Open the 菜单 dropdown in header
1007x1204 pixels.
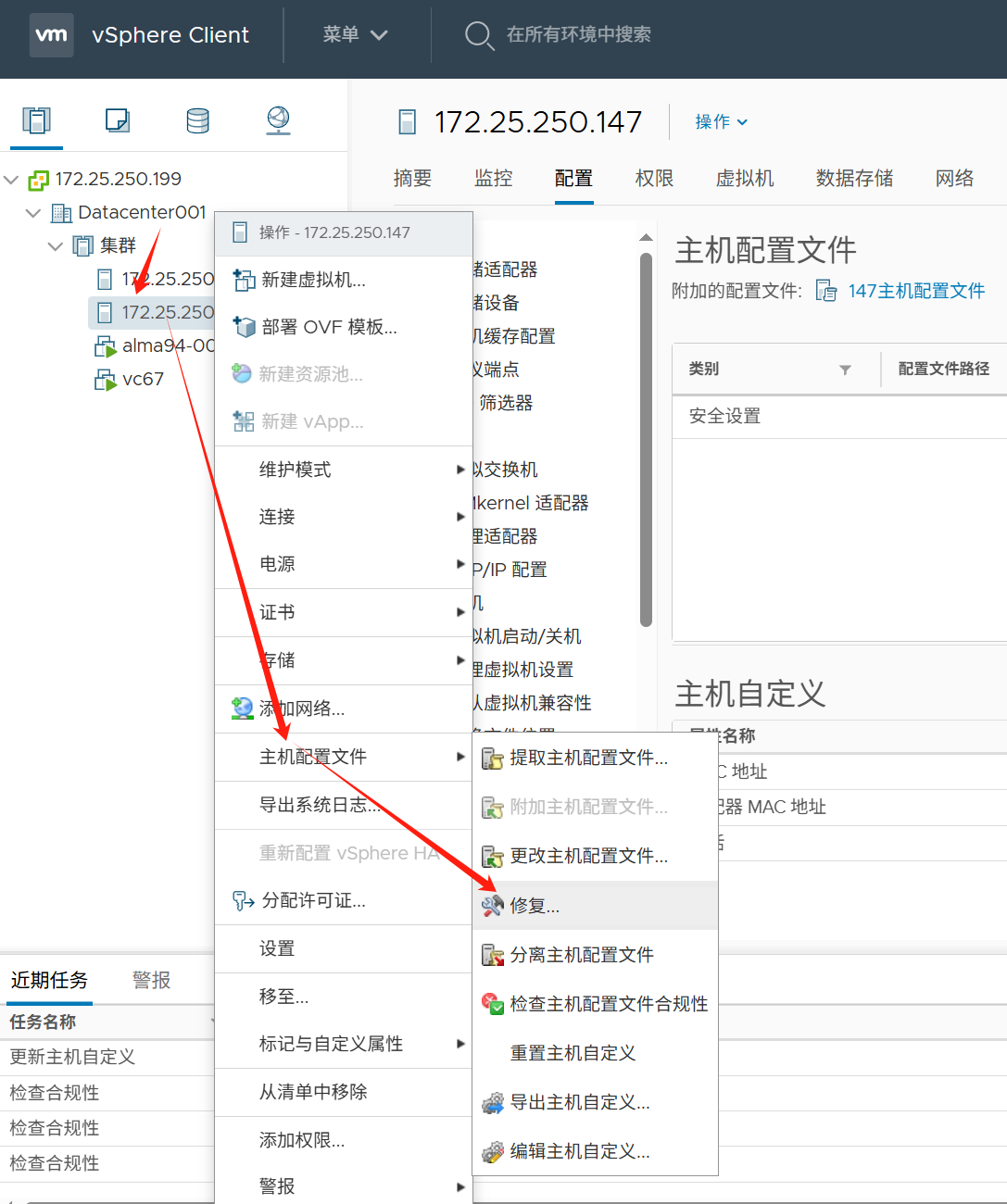(x=355, y=35)
